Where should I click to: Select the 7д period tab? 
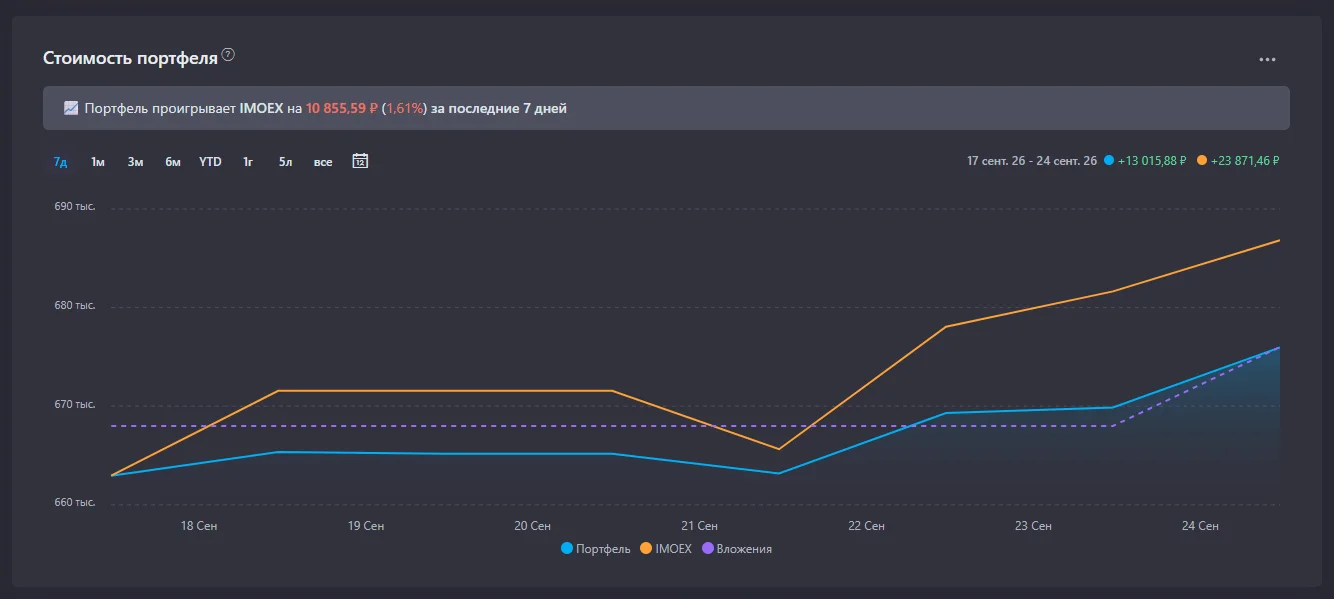coord(60,162)
